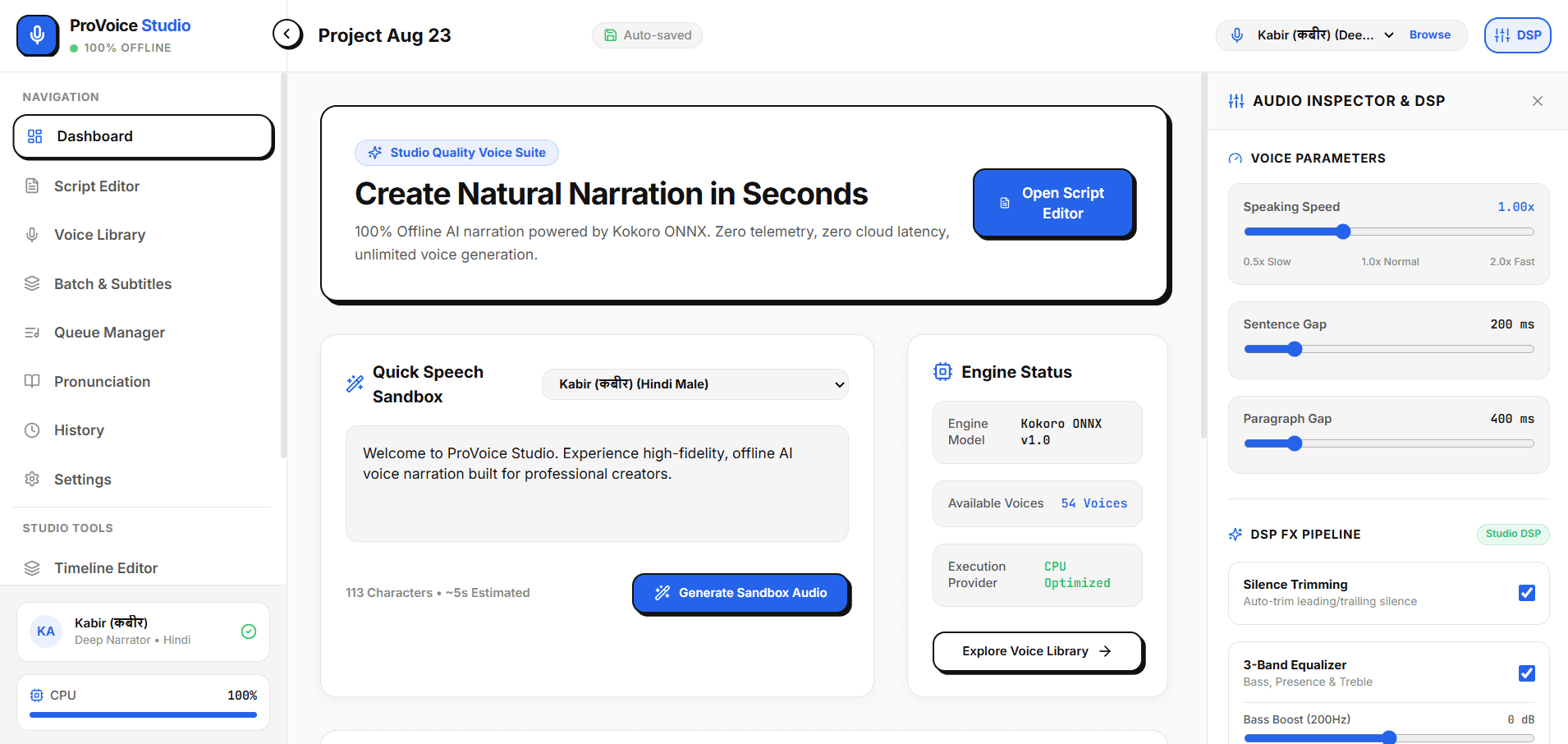This screenshot has width=1568, height=744.
Task: Open the Dashboard navigation item
Action: pyautogui.click(x=144, y=136)
